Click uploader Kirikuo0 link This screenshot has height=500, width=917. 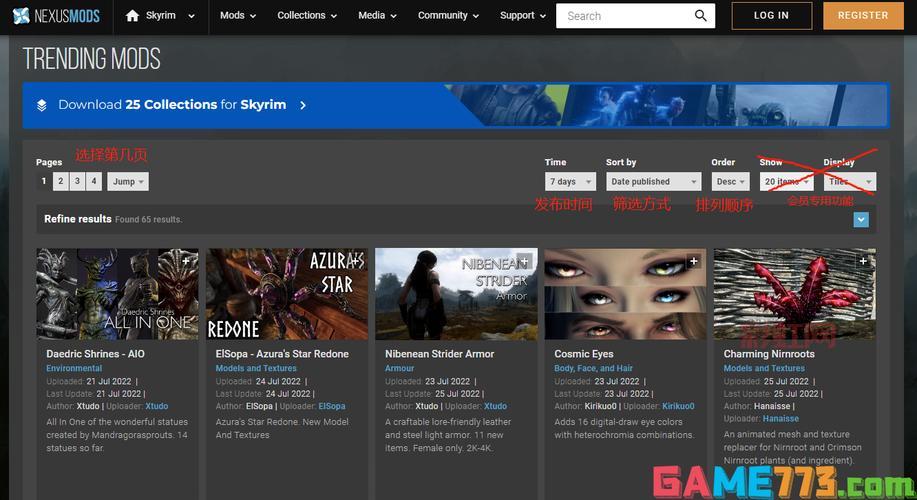pyautogui.click(x=678, y=406)
